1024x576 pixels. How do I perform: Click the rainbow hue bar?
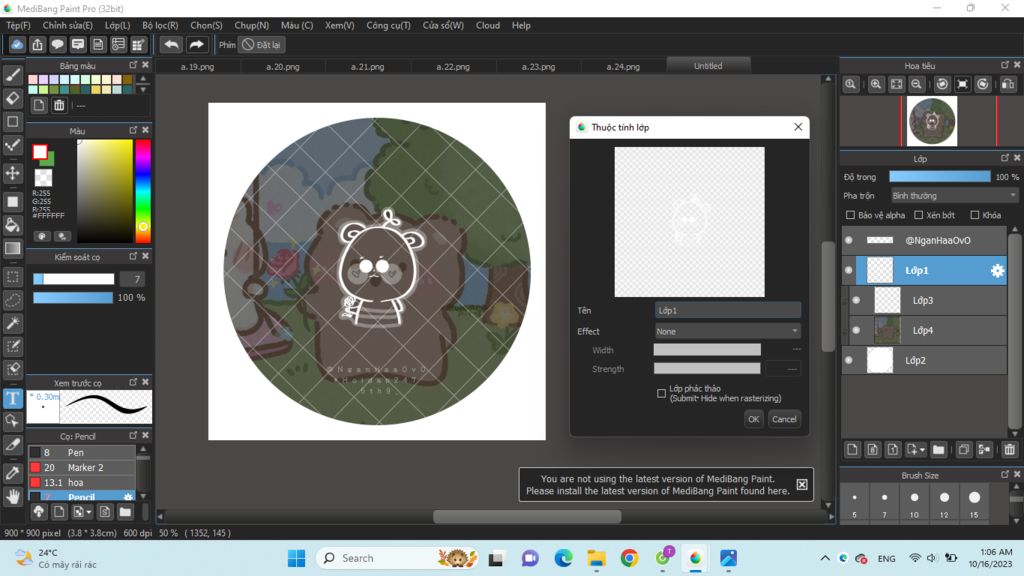[143, 189]
